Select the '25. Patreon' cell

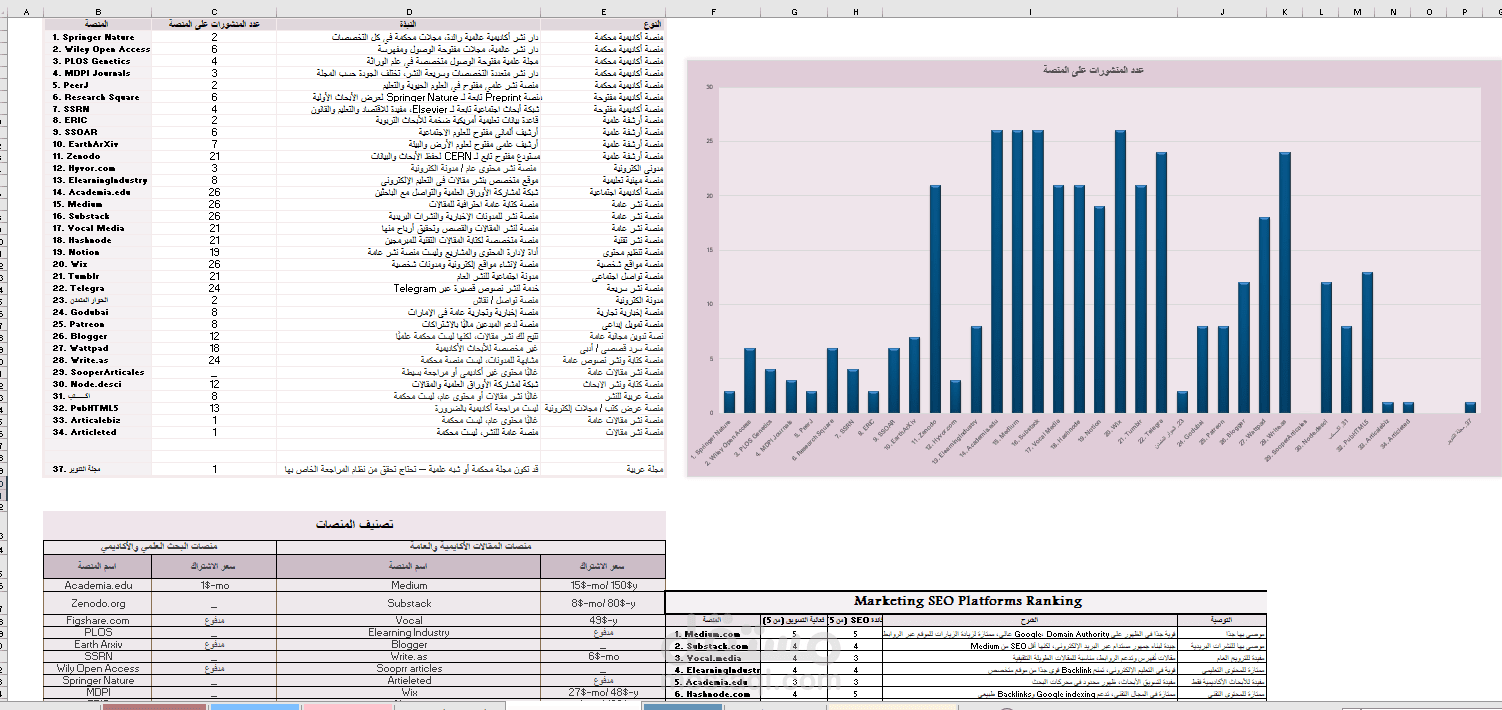click(97, 324)
